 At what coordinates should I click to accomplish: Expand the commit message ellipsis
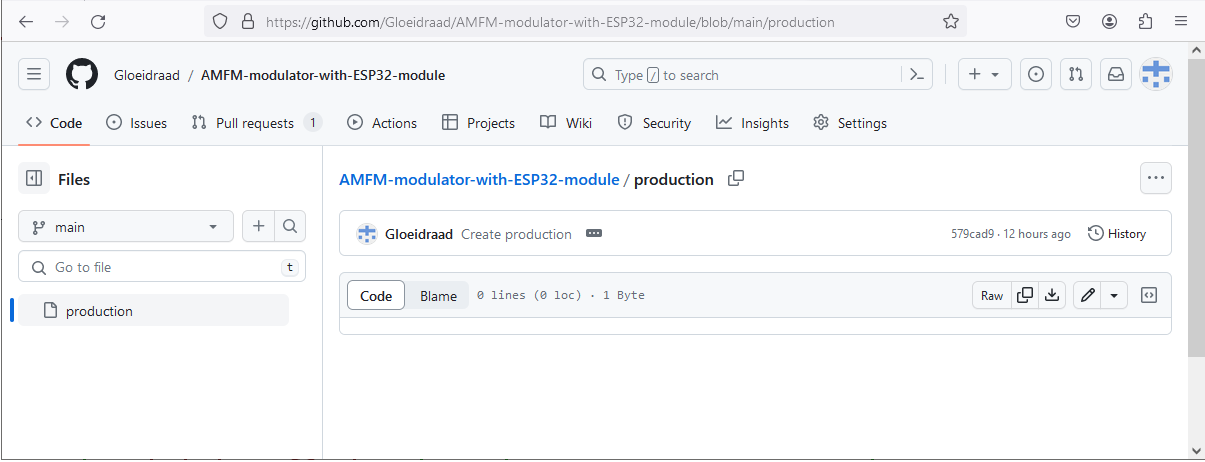(594, 234)
